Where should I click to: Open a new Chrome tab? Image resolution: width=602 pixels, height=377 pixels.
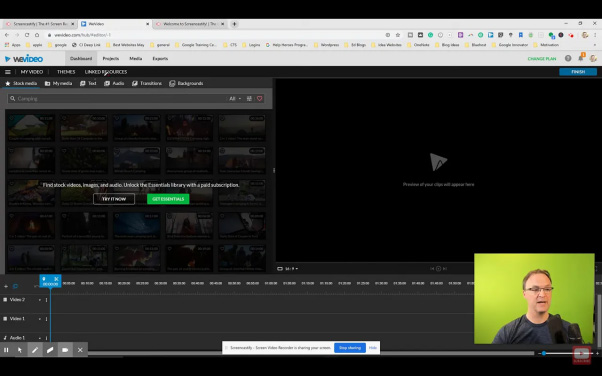[x=234, y=24]
